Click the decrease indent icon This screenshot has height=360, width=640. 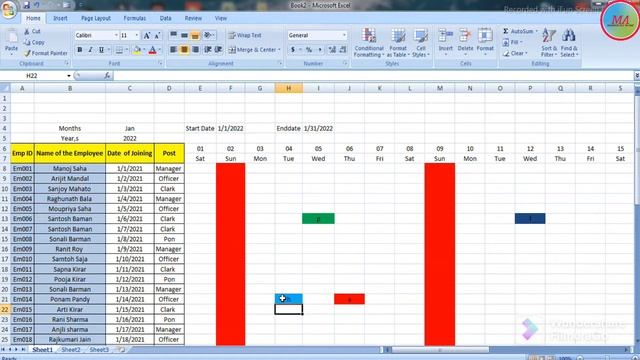coord(207,50)
